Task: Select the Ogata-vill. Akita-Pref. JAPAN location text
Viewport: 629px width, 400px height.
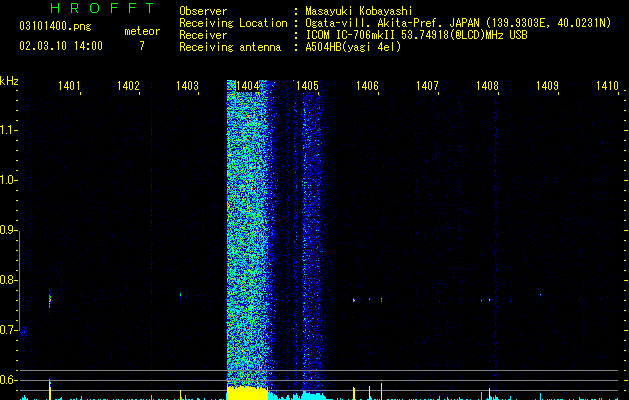Action: point(458,23)
